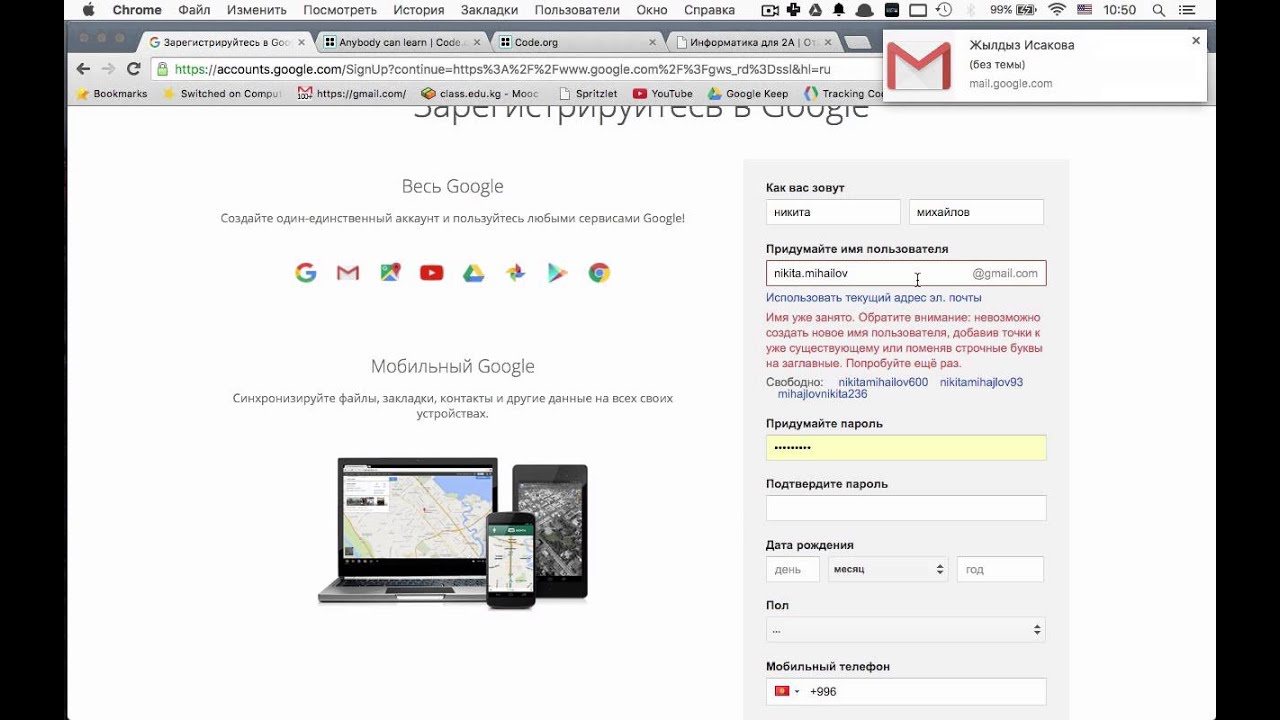
Task: Click the Google 'G' service icon
Action: (x=306, y=273)
